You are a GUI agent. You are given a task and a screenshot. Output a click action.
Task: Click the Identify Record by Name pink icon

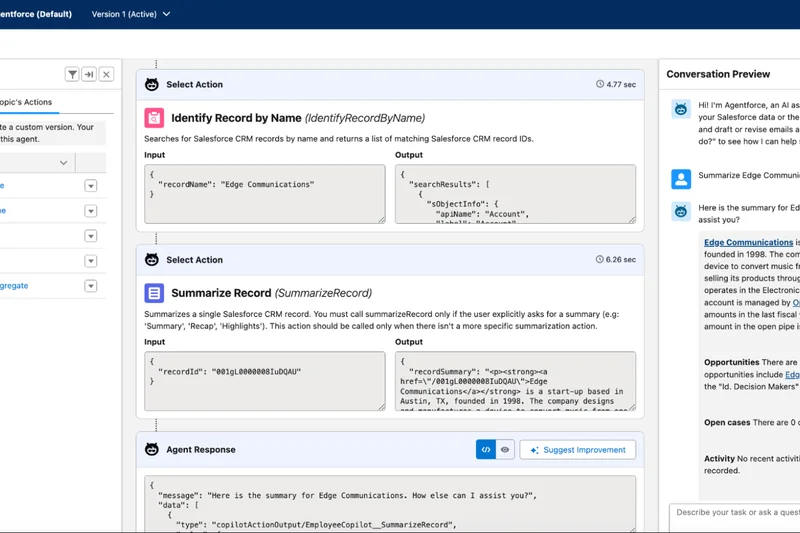pos(154,118)
